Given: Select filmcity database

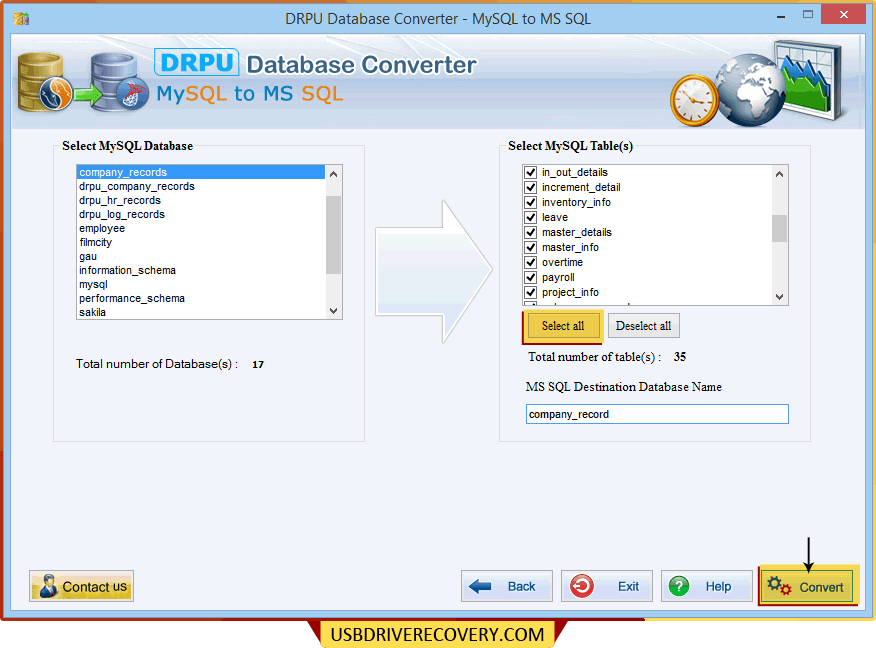Looking at the screenshot, I should pyautogui.click(x=201, y=242).
